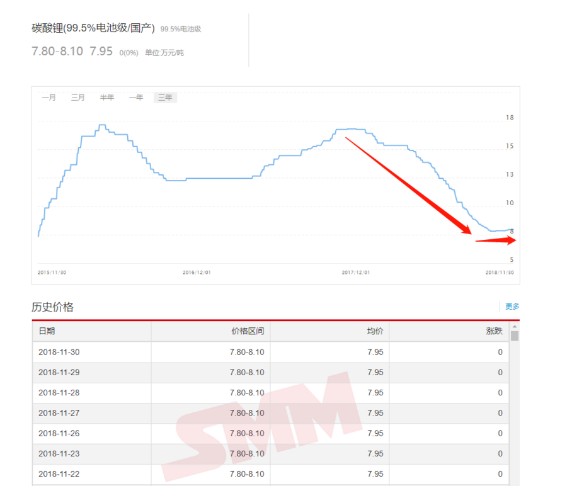Switch chart to 半年 range
Viewport: 565px width, 499px height.
point(107,97)
